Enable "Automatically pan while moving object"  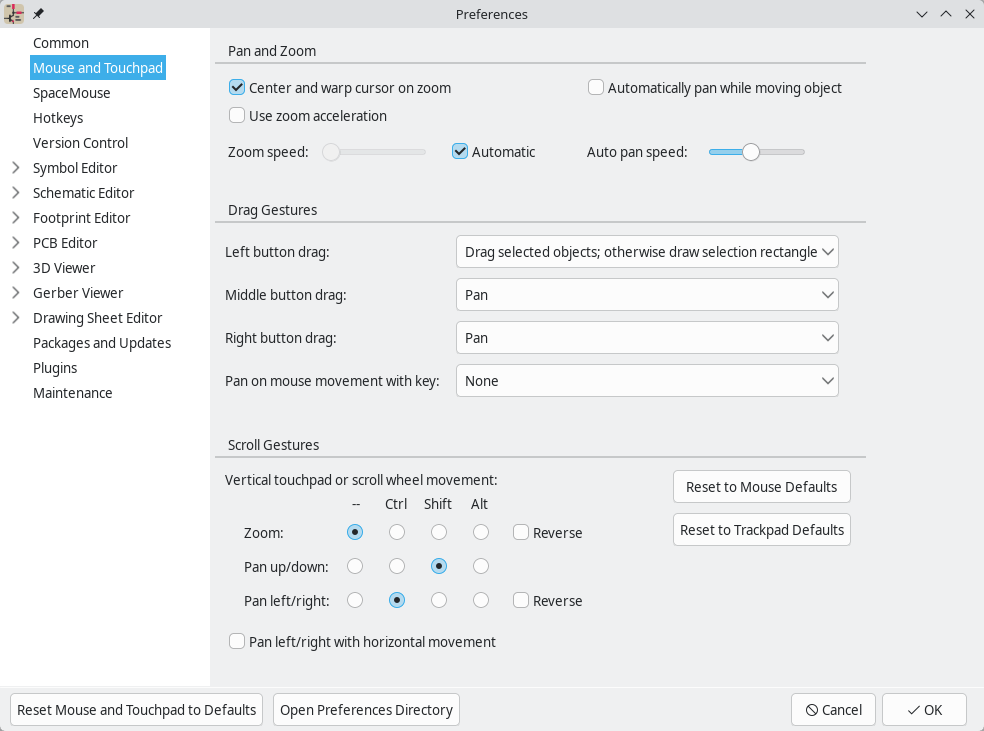[x=595, y=88]
